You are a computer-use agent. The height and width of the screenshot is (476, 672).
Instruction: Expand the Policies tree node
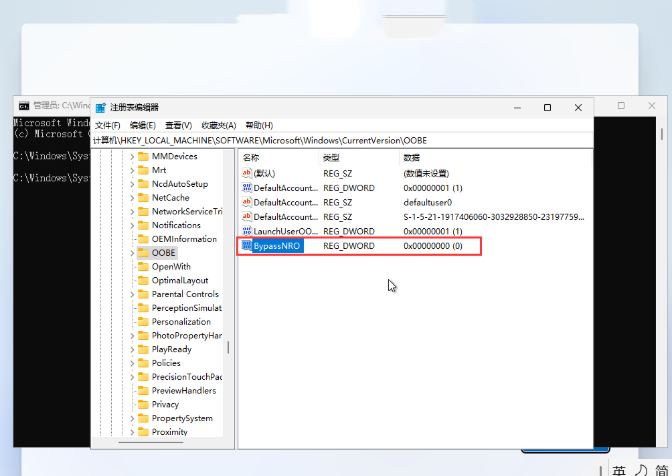pyautogui.click(x=132, y=363)
